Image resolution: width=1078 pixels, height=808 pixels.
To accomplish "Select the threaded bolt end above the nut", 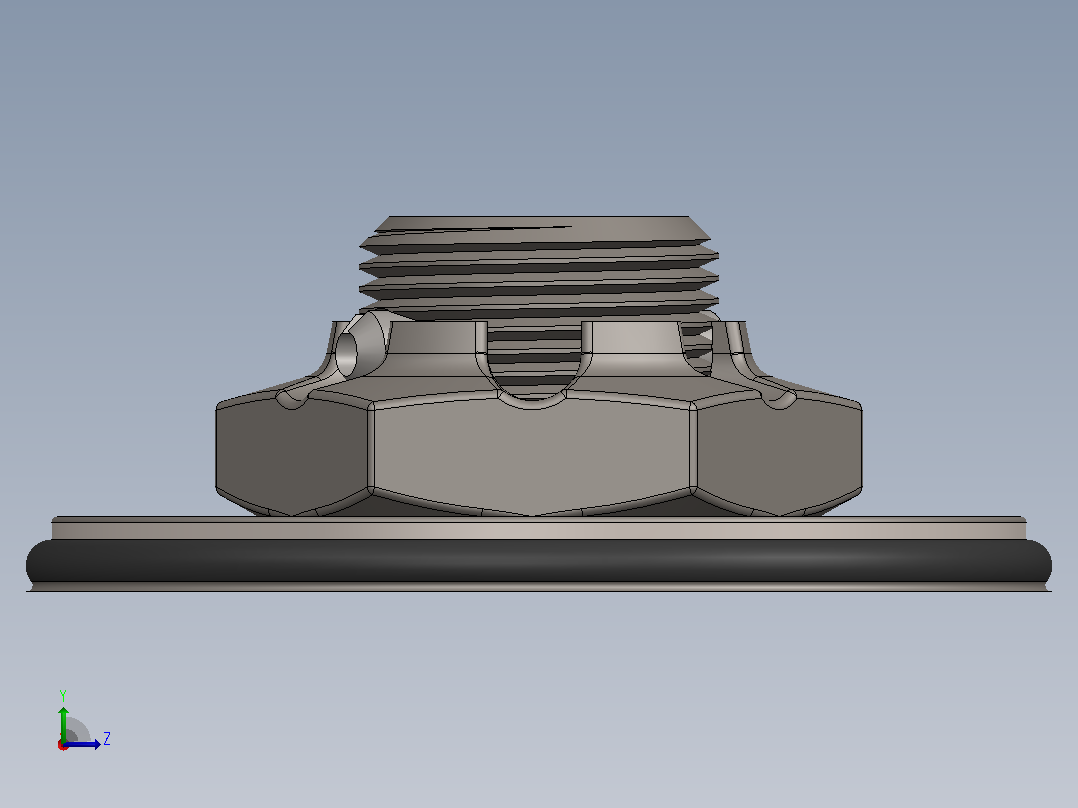I will (x=538, y=268).
